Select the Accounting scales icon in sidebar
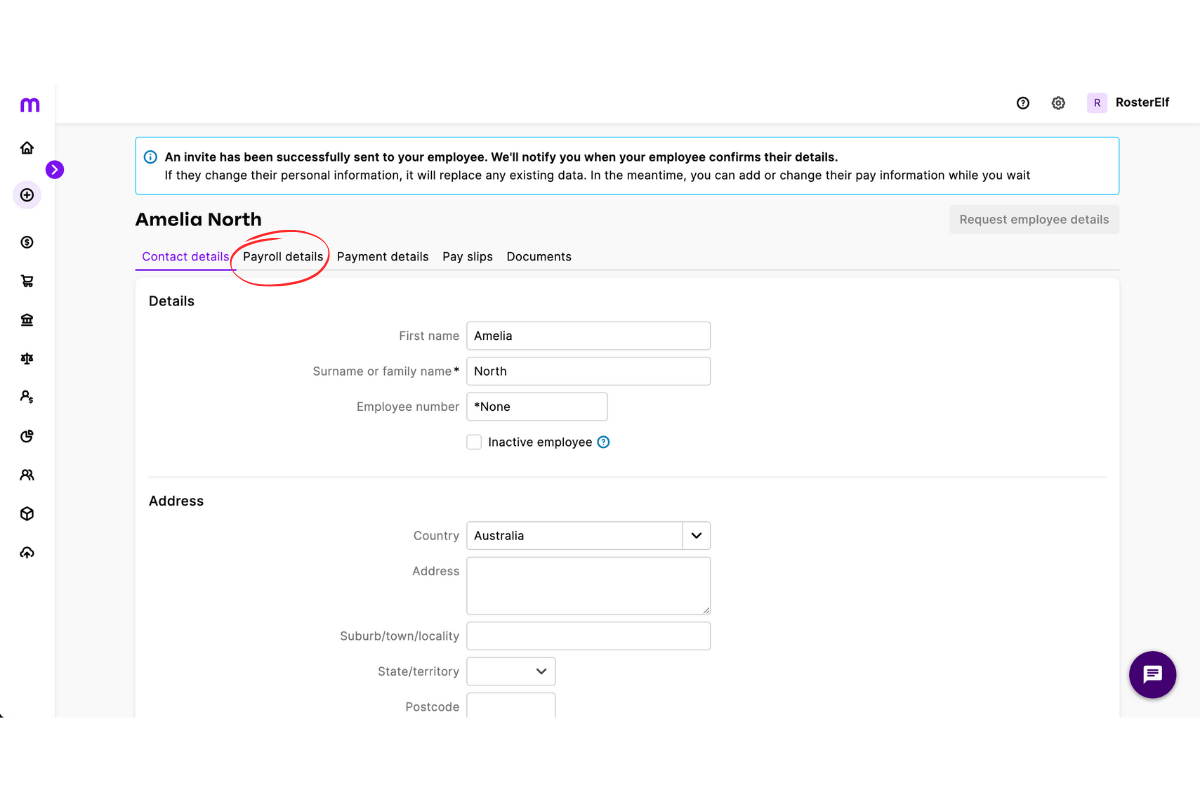 tap(27, 357)
